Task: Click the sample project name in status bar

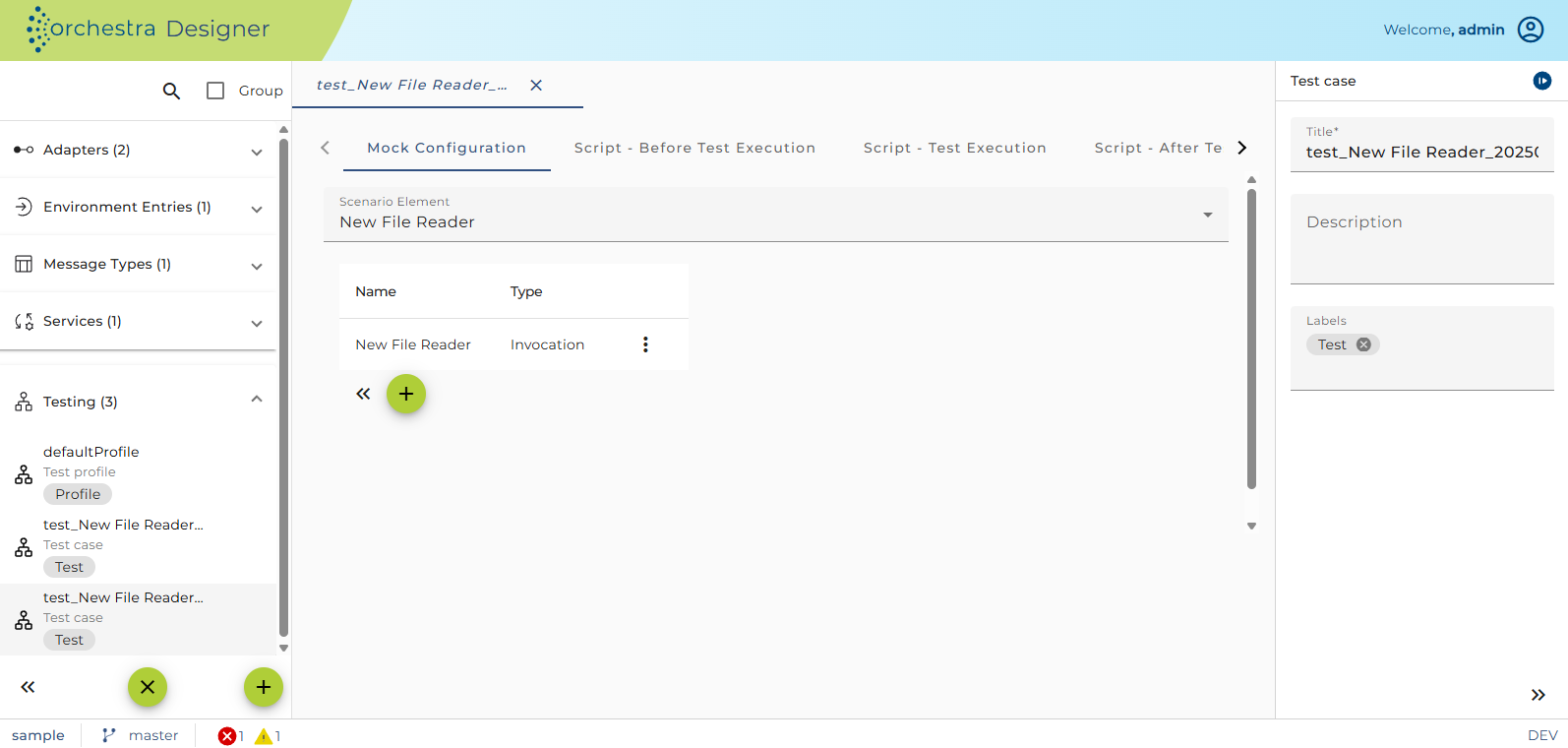Action: 38,735
